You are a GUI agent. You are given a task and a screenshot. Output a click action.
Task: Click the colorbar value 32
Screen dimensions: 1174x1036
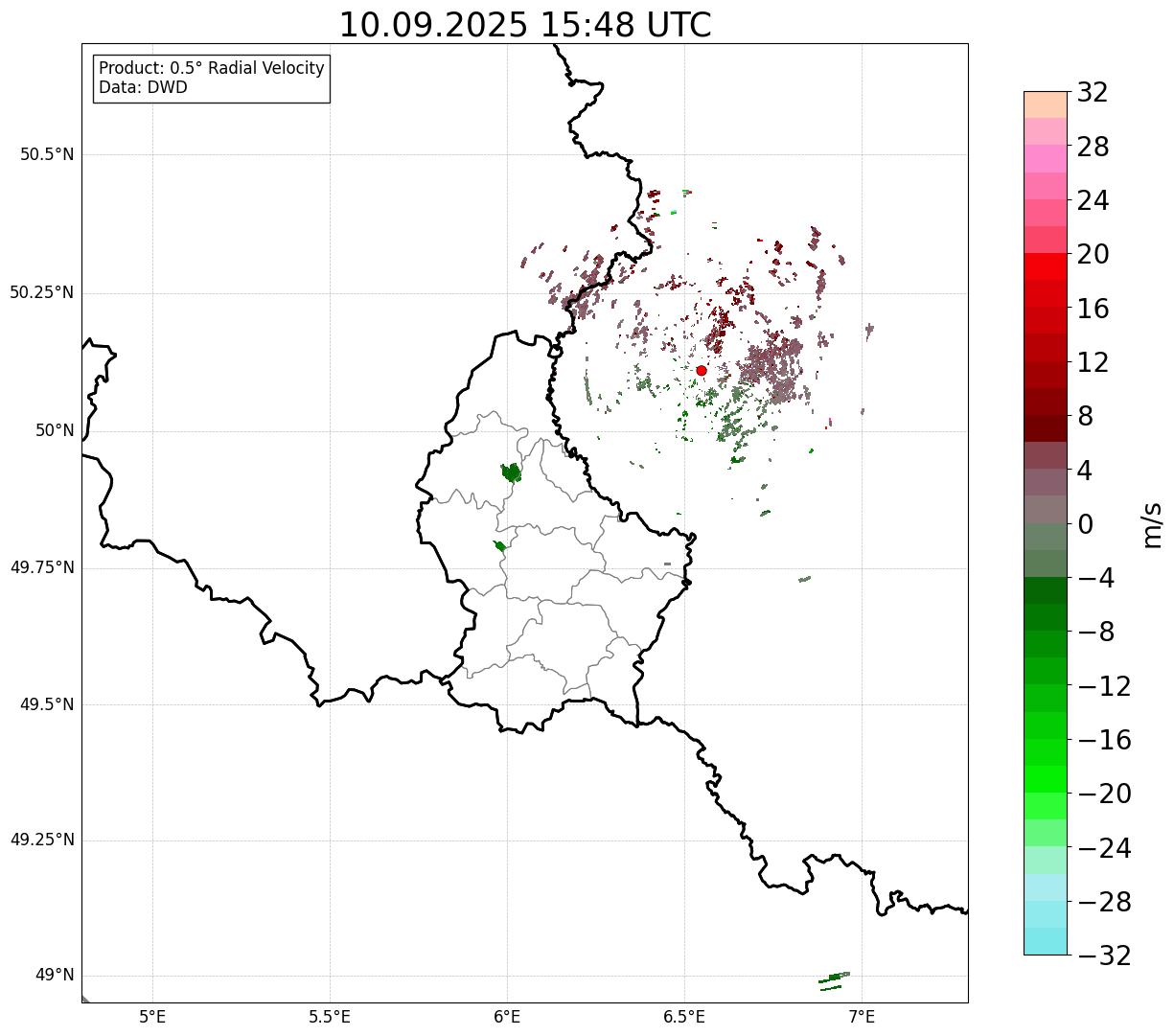(1093, 92)
